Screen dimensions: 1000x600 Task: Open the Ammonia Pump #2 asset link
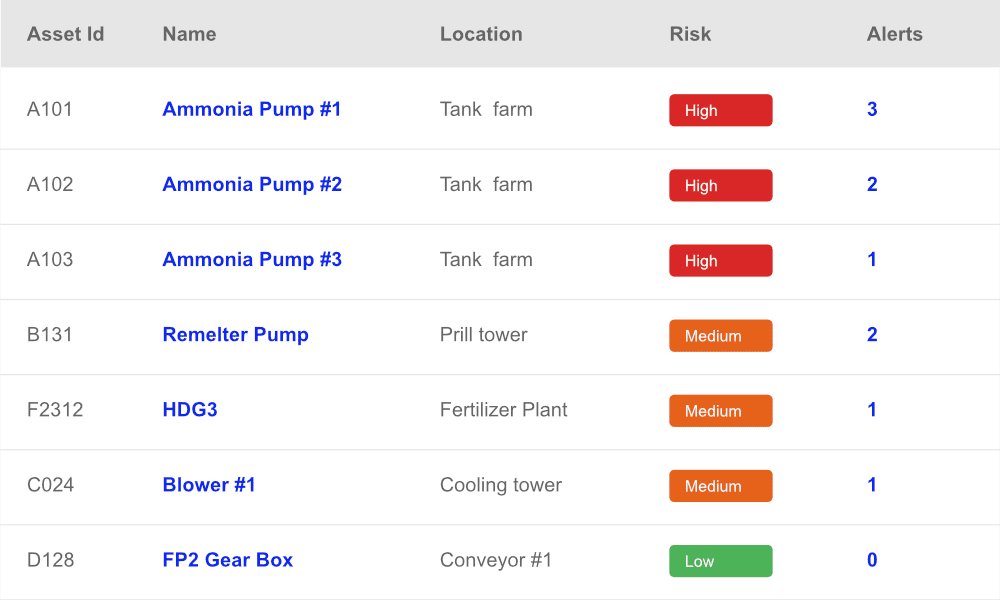point(252,184)
